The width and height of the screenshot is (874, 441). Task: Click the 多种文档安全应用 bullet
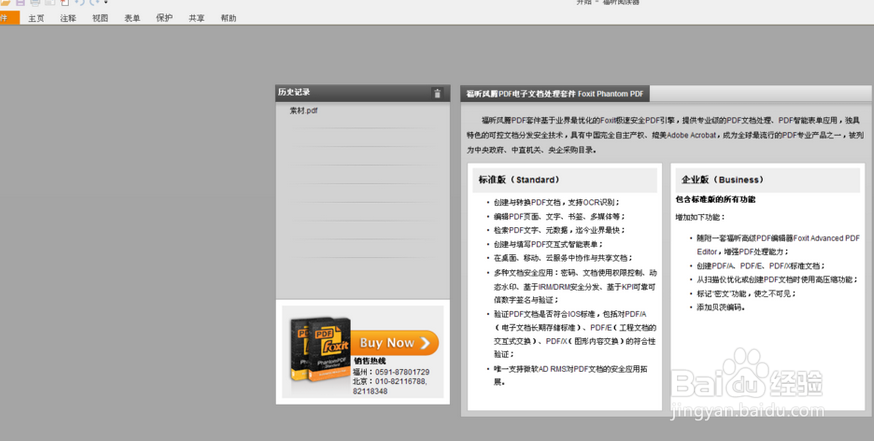point(575,286)
